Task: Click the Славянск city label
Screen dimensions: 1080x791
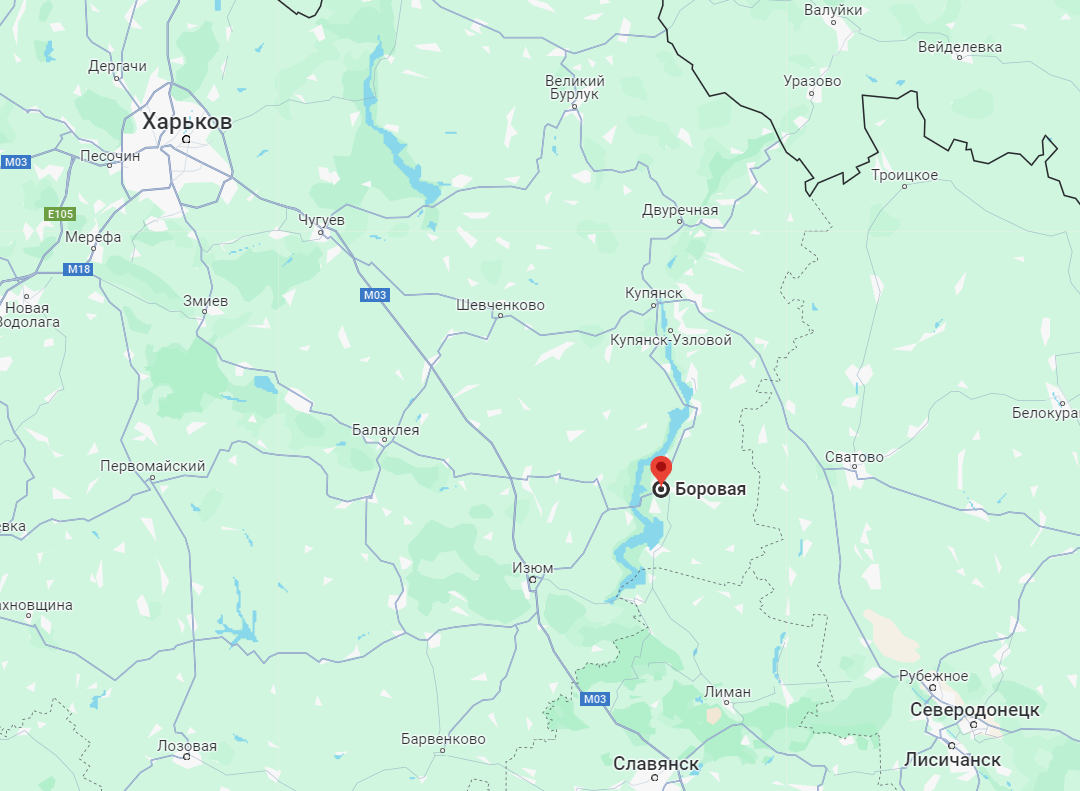Action: (656, 763)
